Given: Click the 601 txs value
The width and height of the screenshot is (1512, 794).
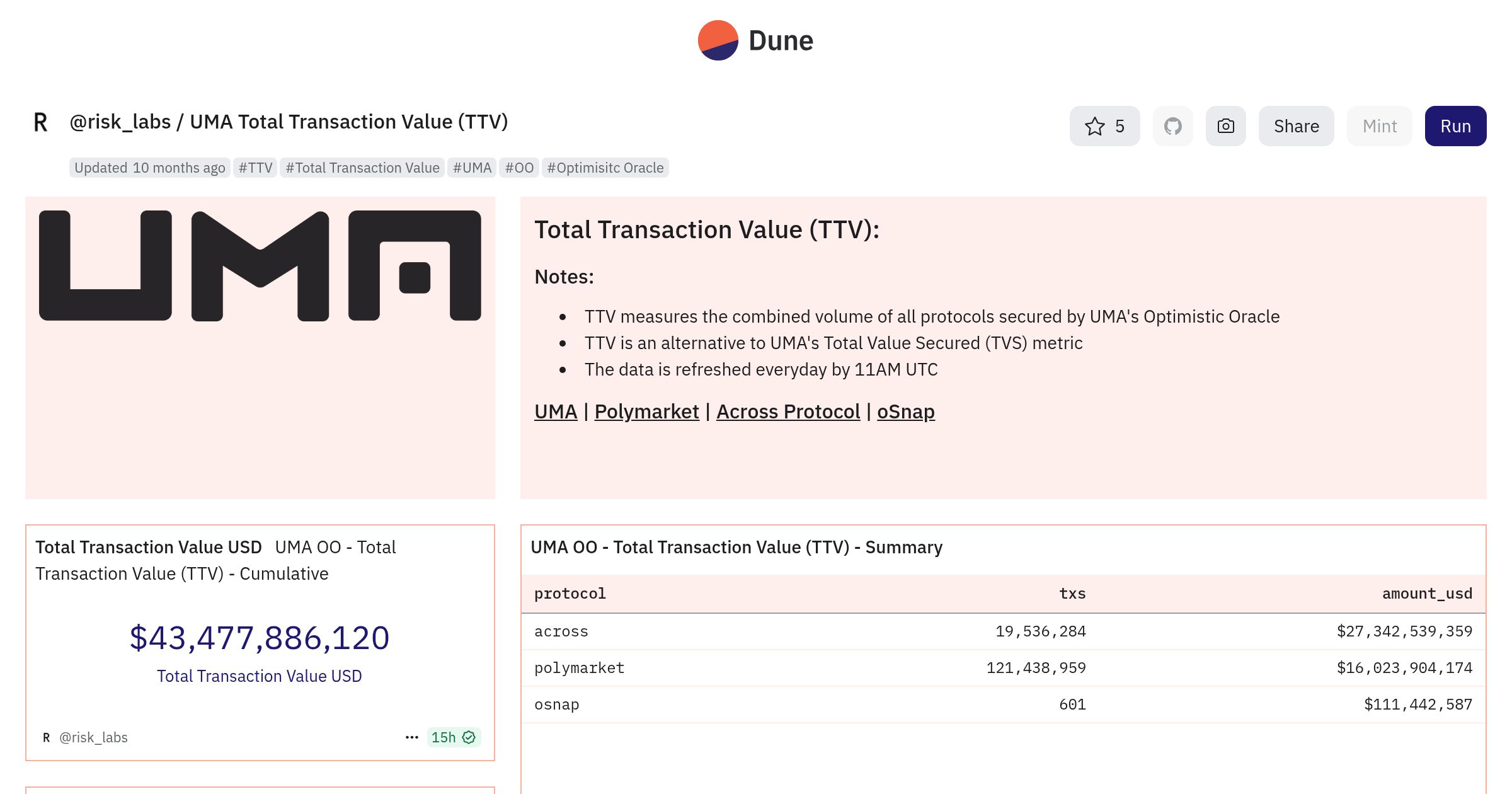Looking at the screenshot, I should 1073,705.
